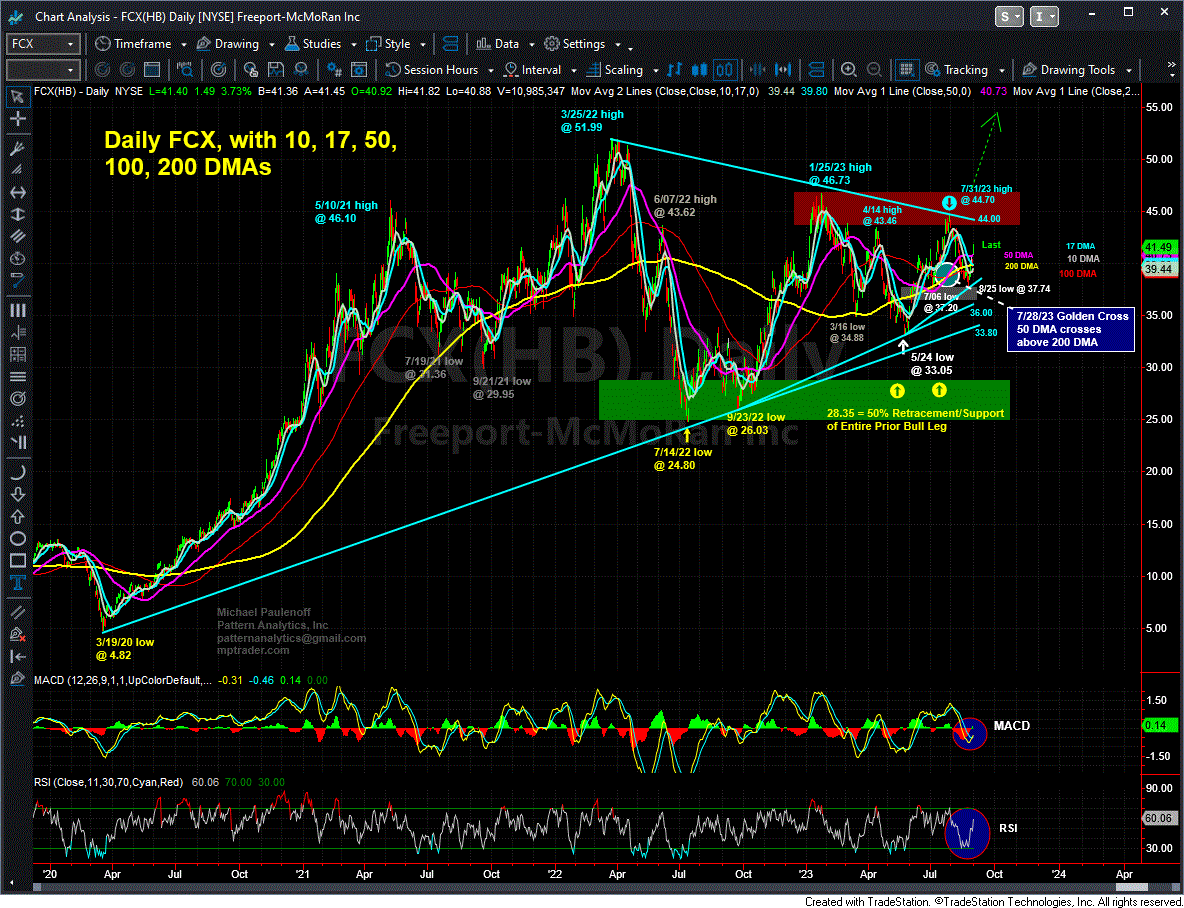Select the rectangle drawing tool
The width and height of the screenshot is (1184, 908).
coord(18,561)
